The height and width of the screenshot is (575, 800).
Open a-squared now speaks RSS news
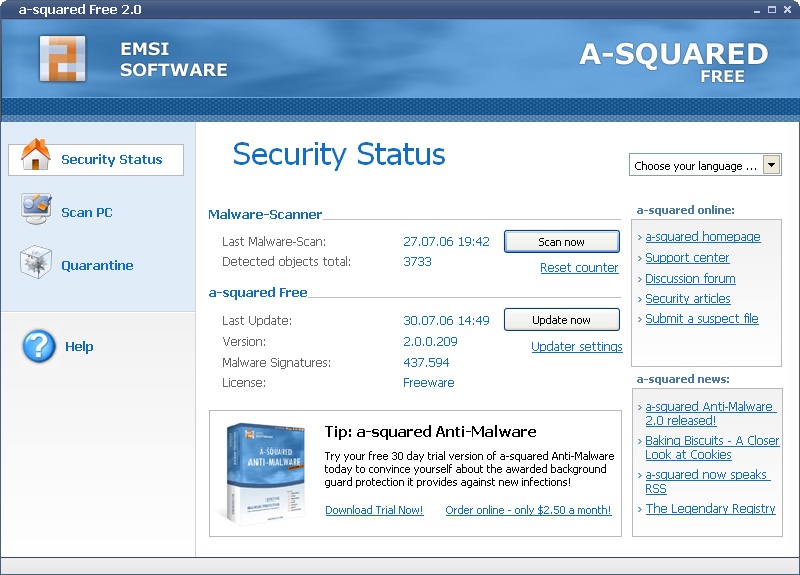coord(707,482)
